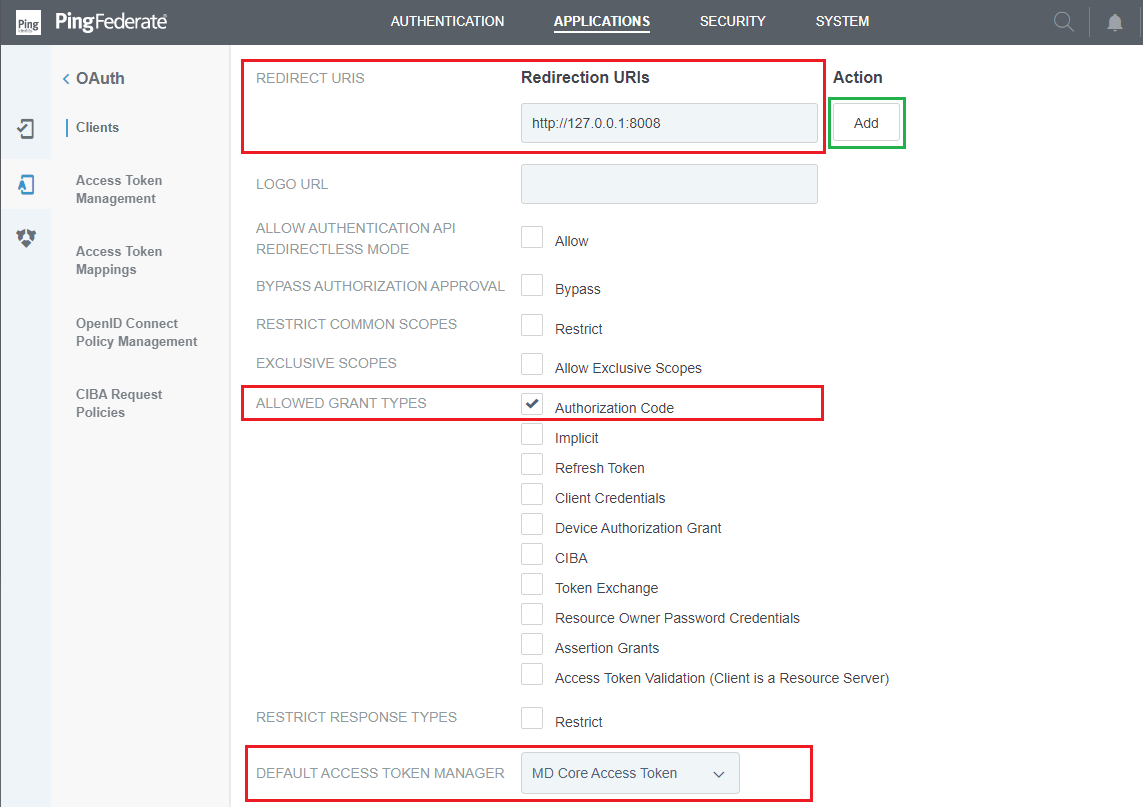Open CIBA Request Policies
The image size is (1143, 807).
click(119, 403)
